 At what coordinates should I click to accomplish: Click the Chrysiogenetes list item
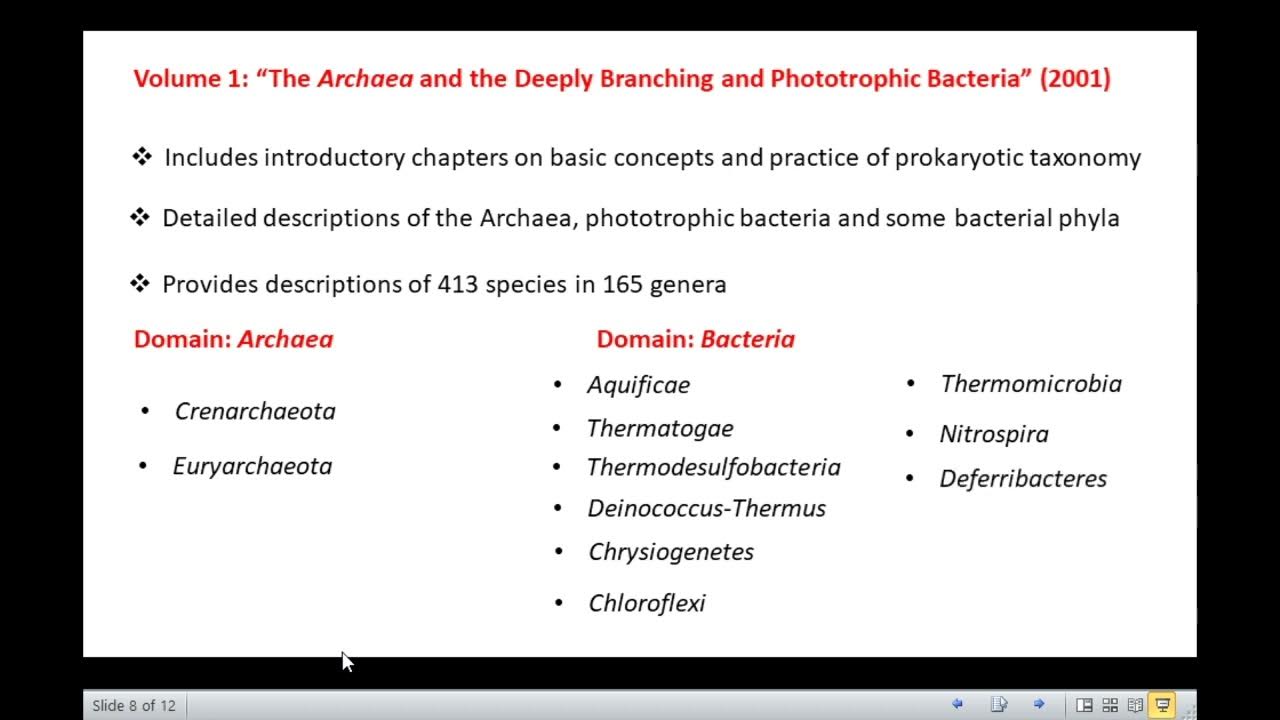click(x=671, y=552)
